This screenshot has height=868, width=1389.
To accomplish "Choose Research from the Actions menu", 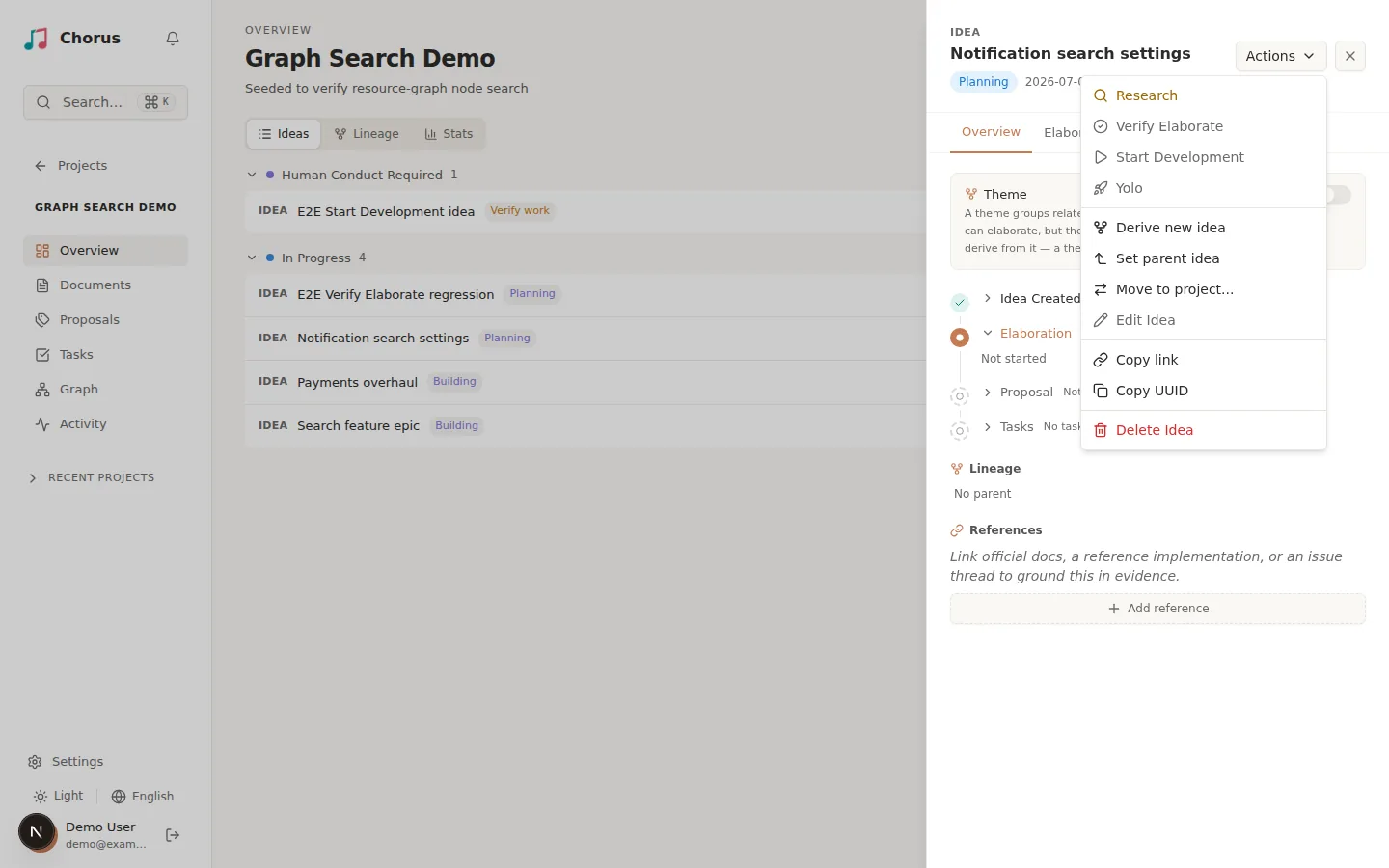I will [x=1204, y=95].
